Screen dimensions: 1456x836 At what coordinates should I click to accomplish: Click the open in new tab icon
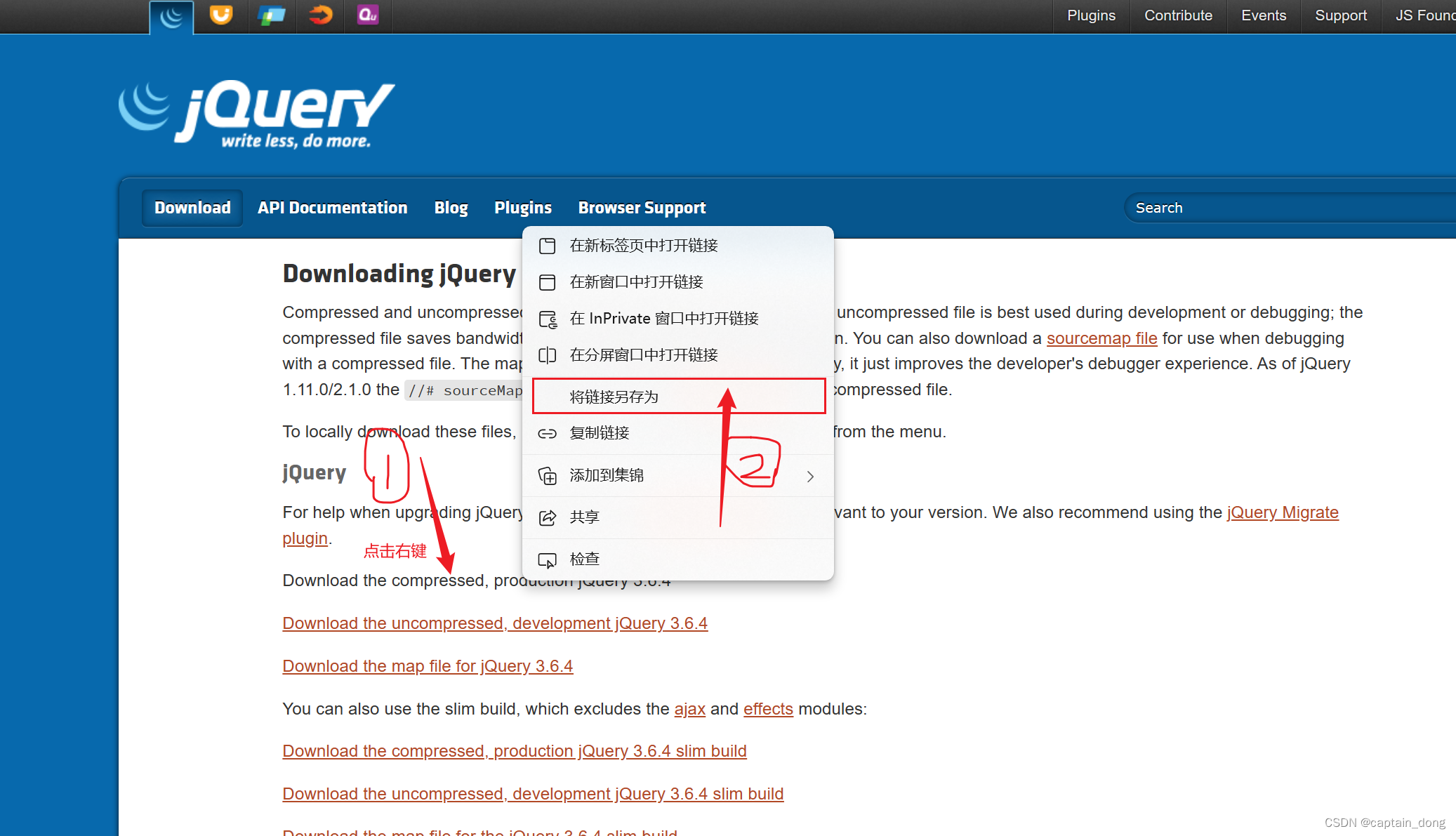tap(548, 246)
